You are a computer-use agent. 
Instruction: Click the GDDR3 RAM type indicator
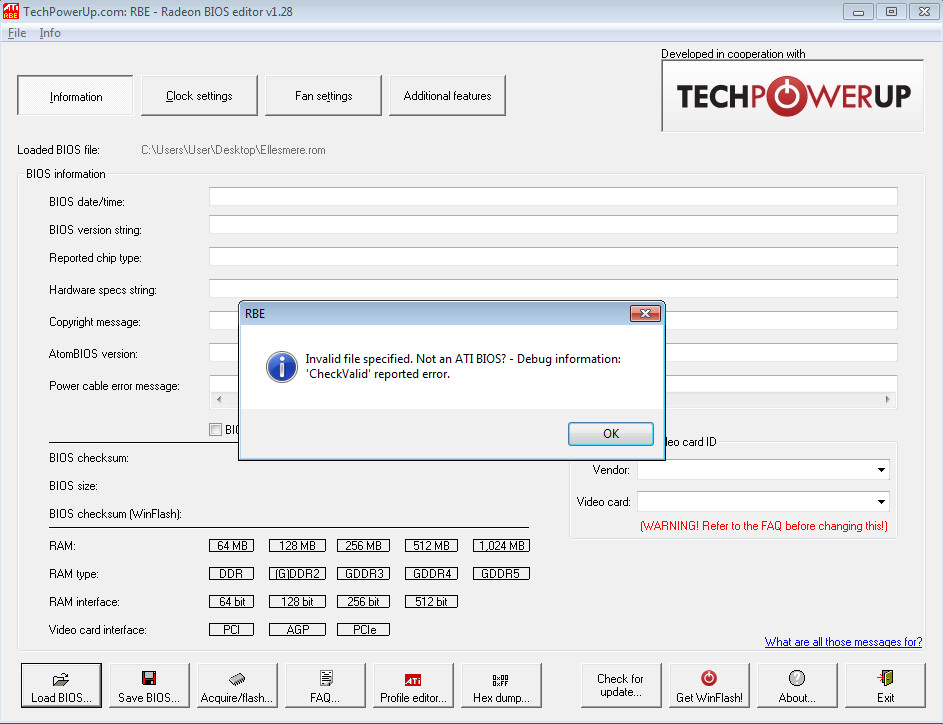tap(363, 574)
